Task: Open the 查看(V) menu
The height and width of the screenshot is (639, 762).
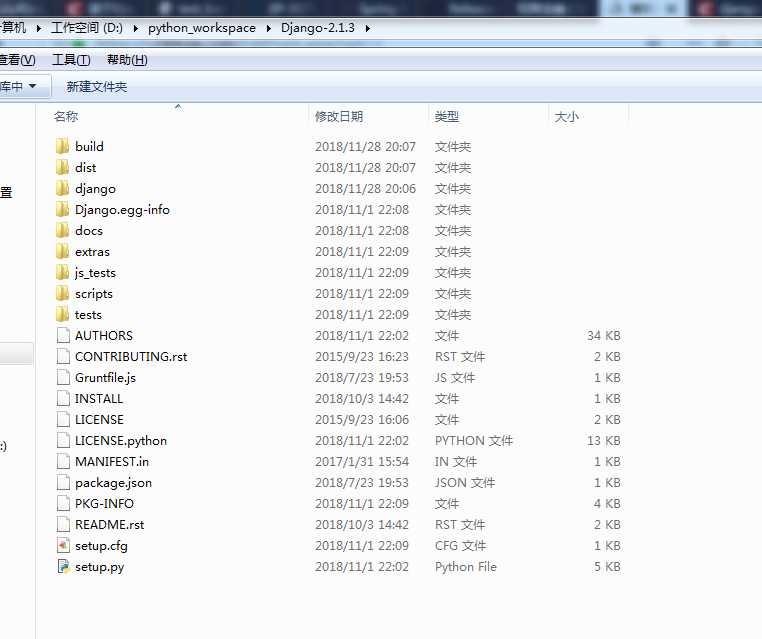Action: coord(17,60)
